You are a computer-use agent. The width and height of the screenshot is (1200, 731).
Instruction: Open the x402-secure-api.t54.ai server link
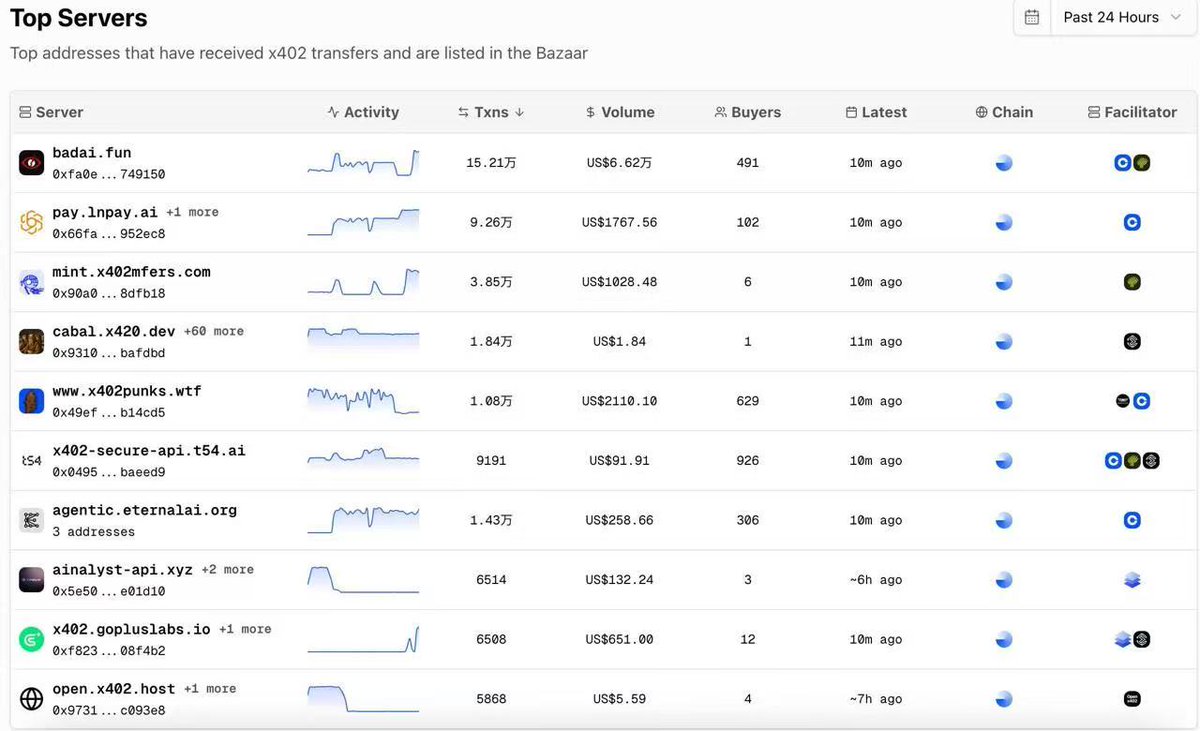point(148,451)
